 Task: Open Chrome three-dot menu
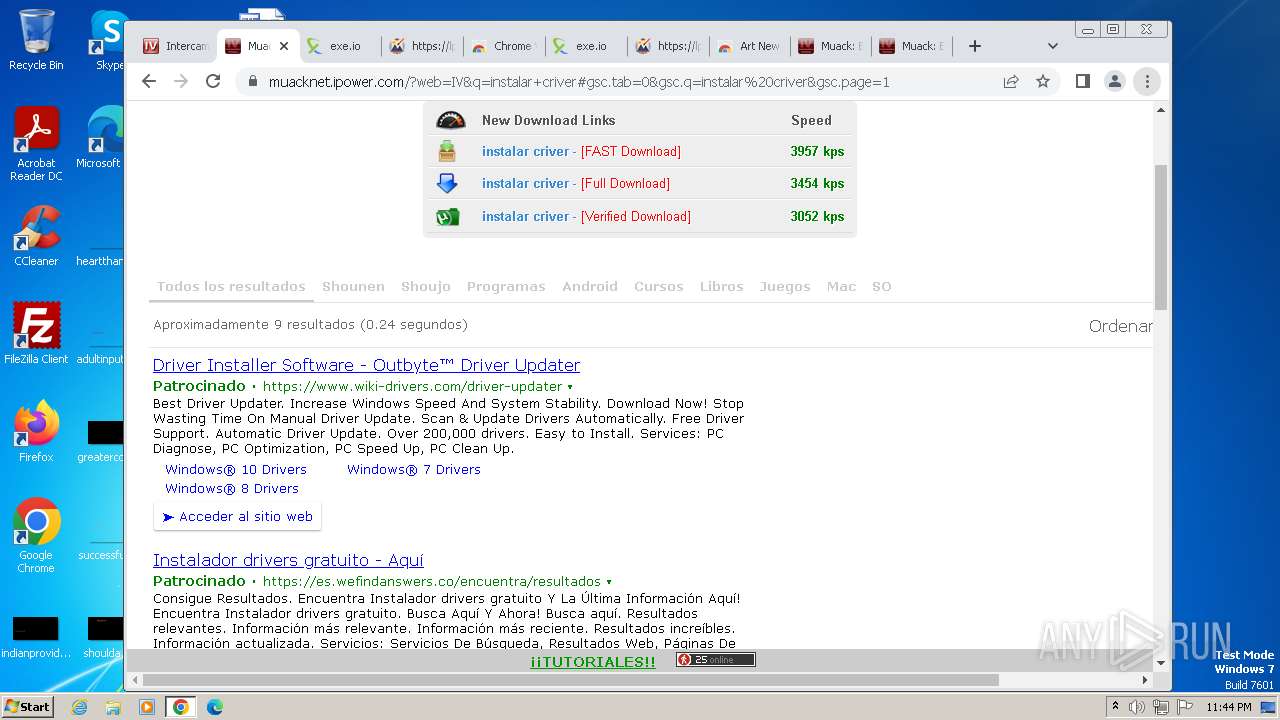[x=1147, y=81]
